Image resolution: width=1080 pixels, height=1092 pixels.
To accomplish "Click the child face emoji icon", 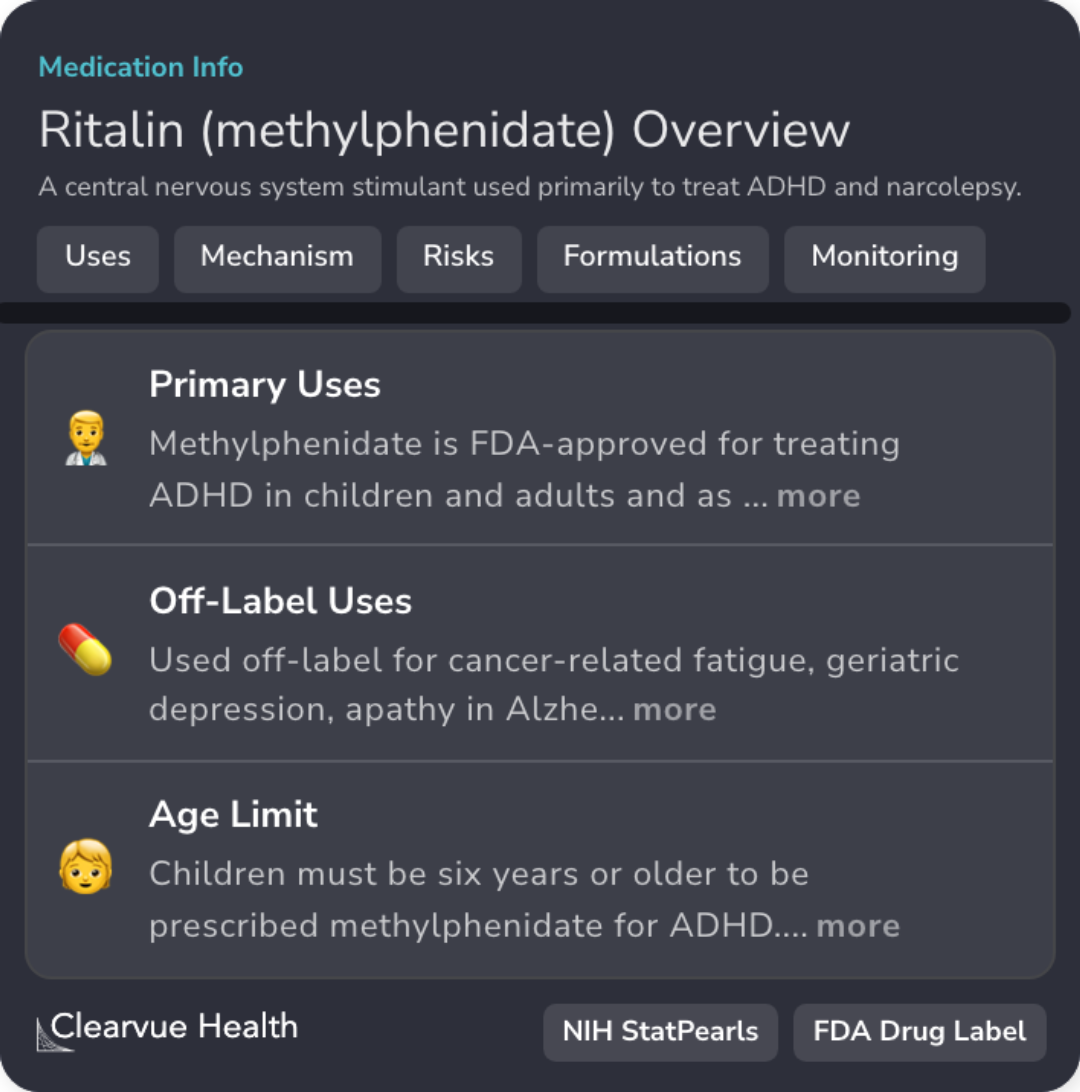I will tap(85, 866).
